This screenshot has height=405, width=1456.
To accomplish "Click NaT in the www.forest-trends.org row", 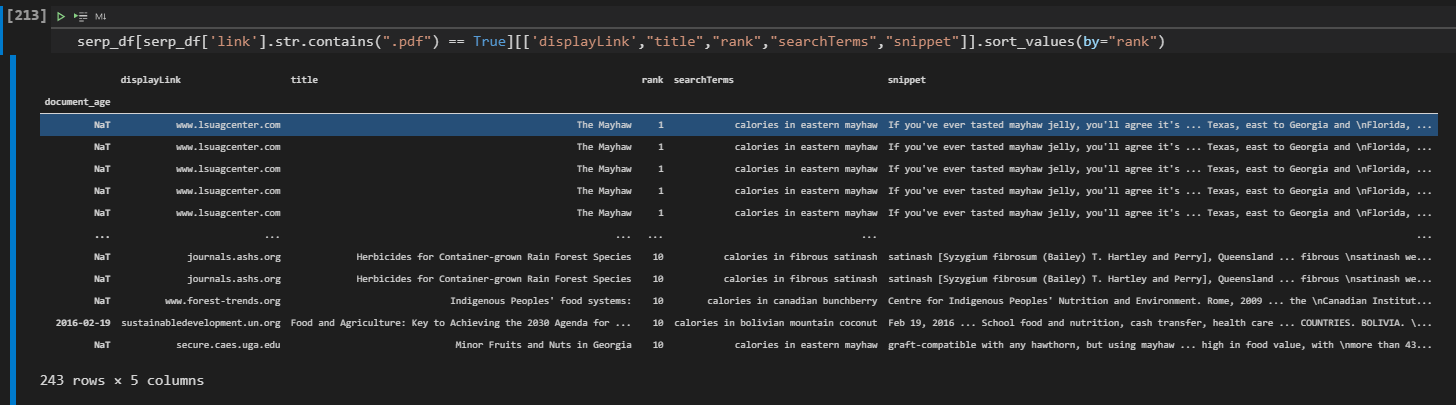I will (102, 301).
